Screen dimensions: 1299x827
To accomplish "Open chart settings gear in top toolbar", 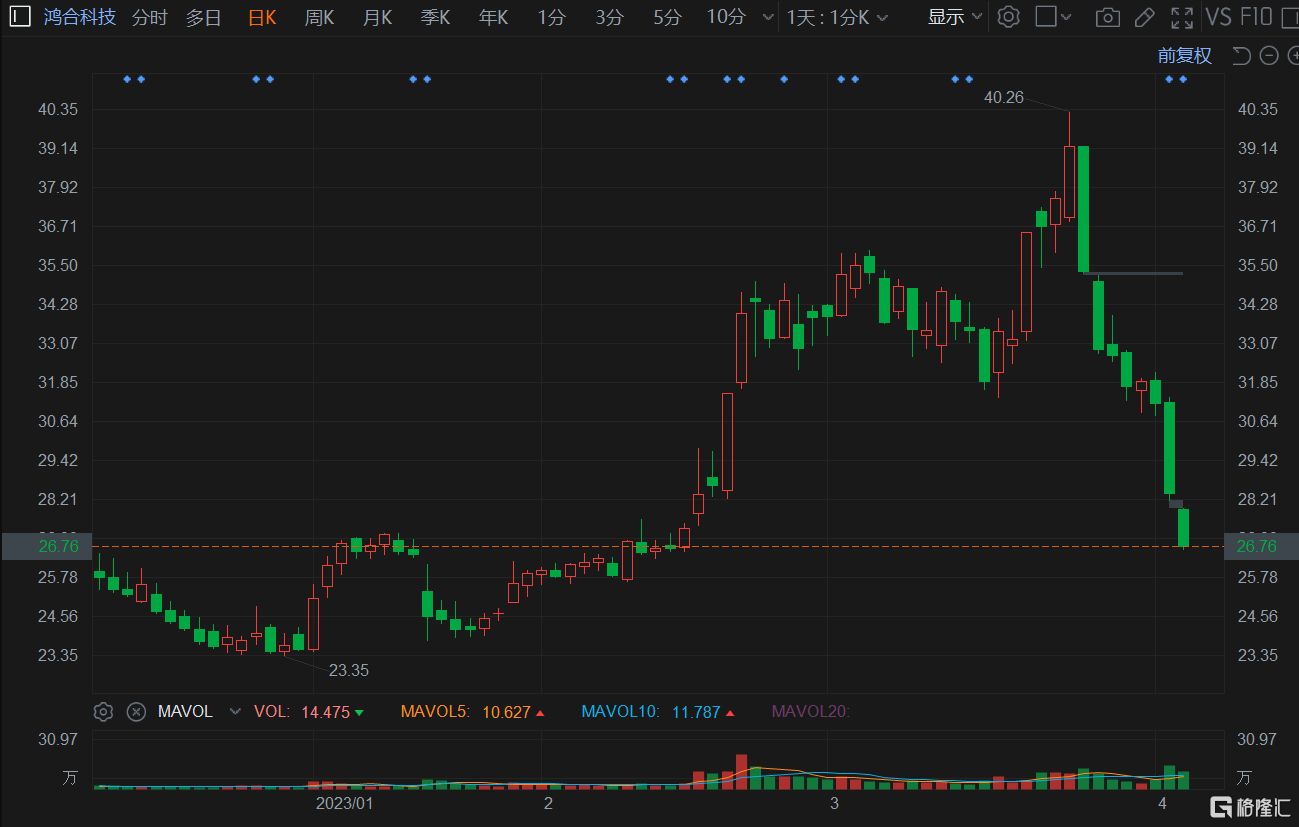I will [x=1009, y=17].
